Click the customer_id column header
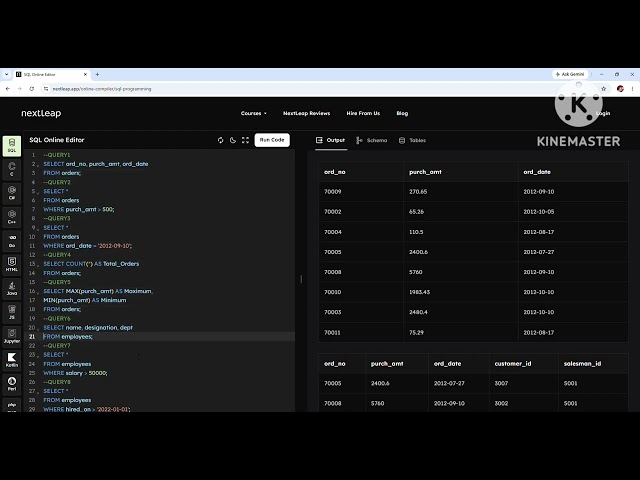640x480 pixels. click(x=513, y=364)
